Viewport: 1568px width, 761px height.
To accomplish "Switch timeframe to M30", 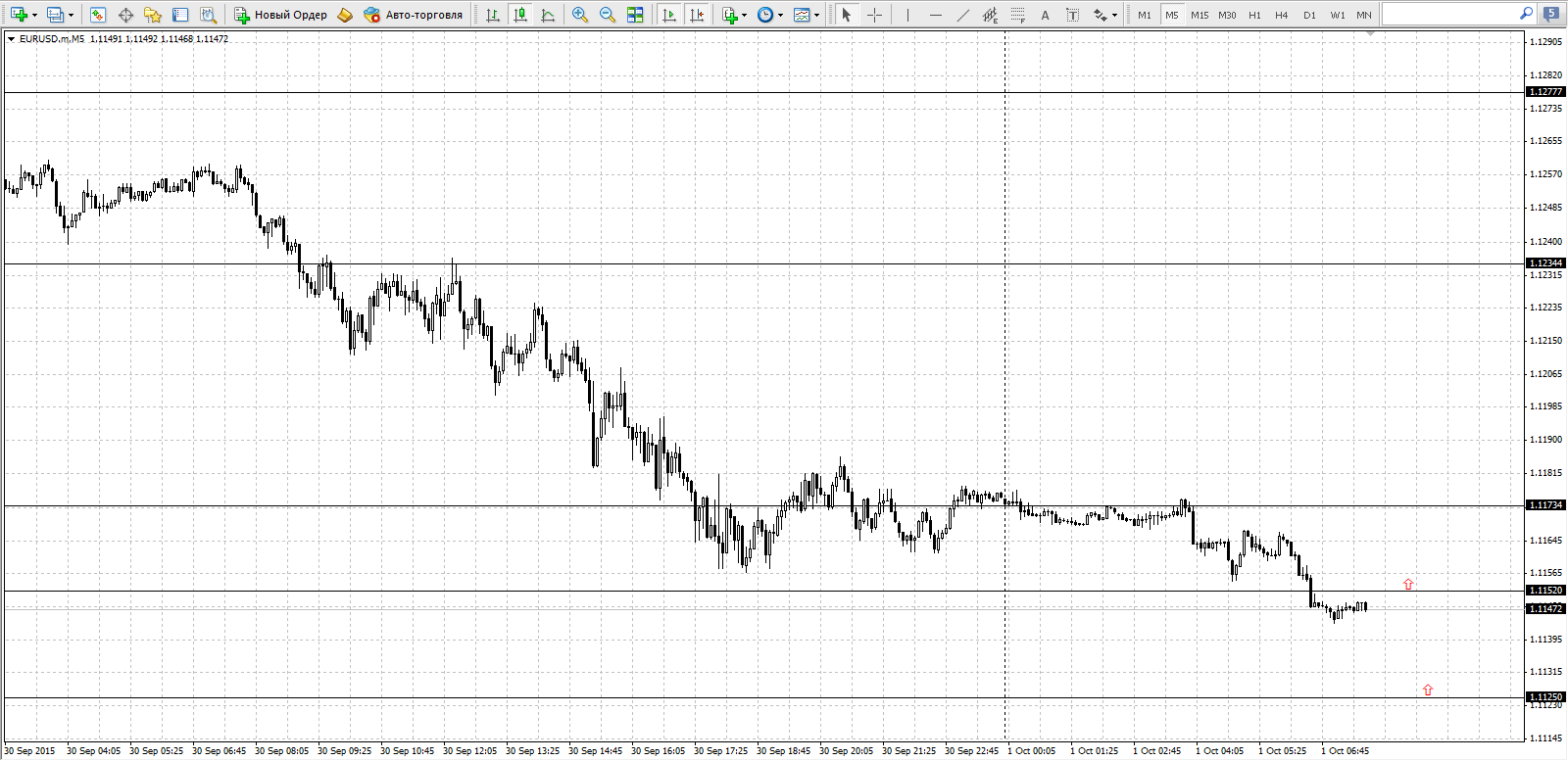I will (x=1227, y=15).
